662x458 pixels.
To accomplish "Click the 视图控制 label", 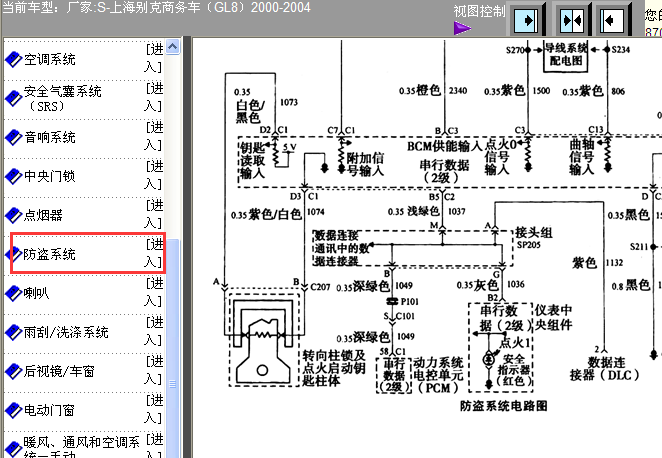I will (479, 11).
